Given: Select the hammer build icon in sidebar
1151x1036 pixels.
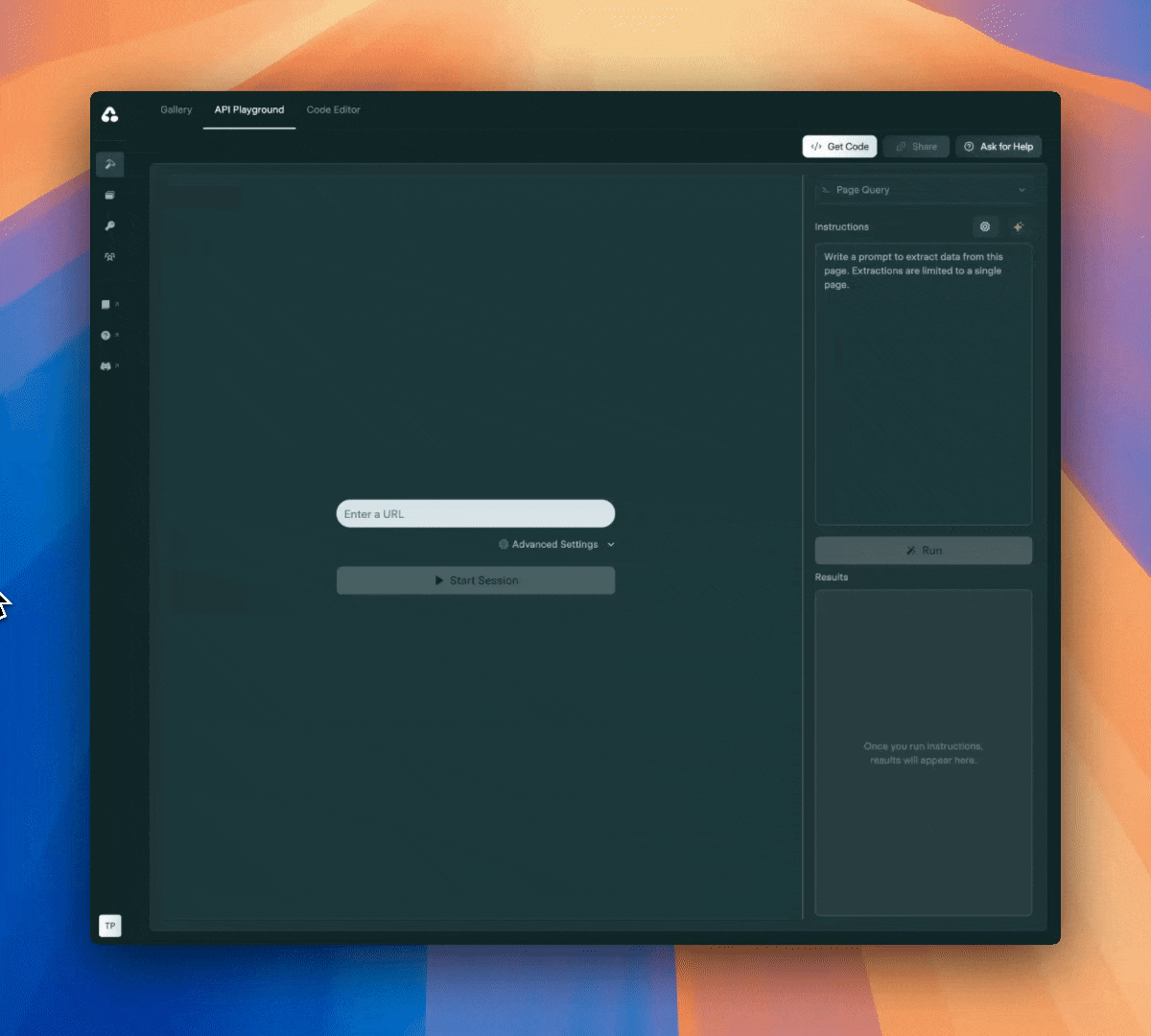Looking at the screenshot, I should coord(110,164).
